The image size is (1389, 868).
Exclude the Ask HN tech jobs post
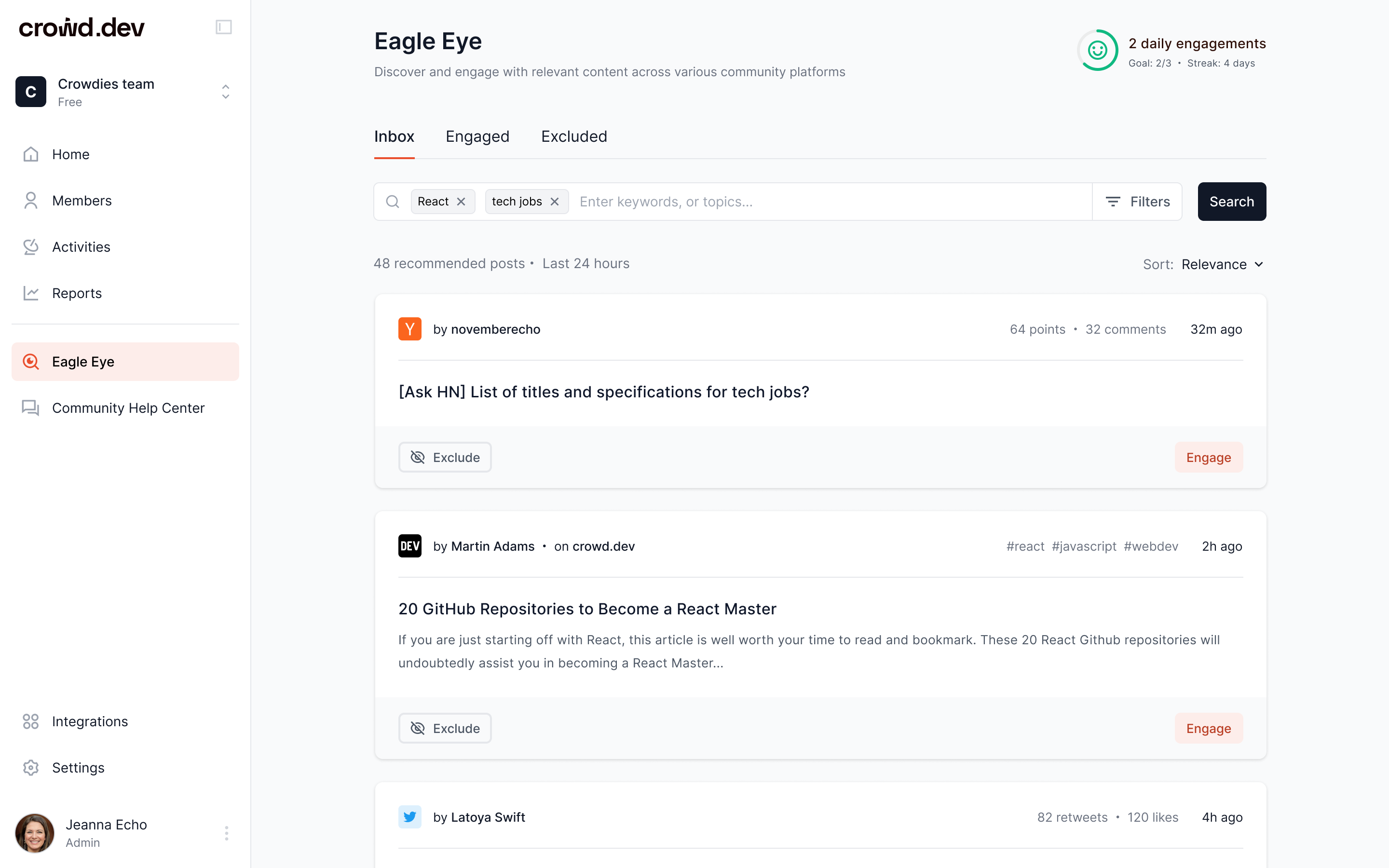coord(445,457)
